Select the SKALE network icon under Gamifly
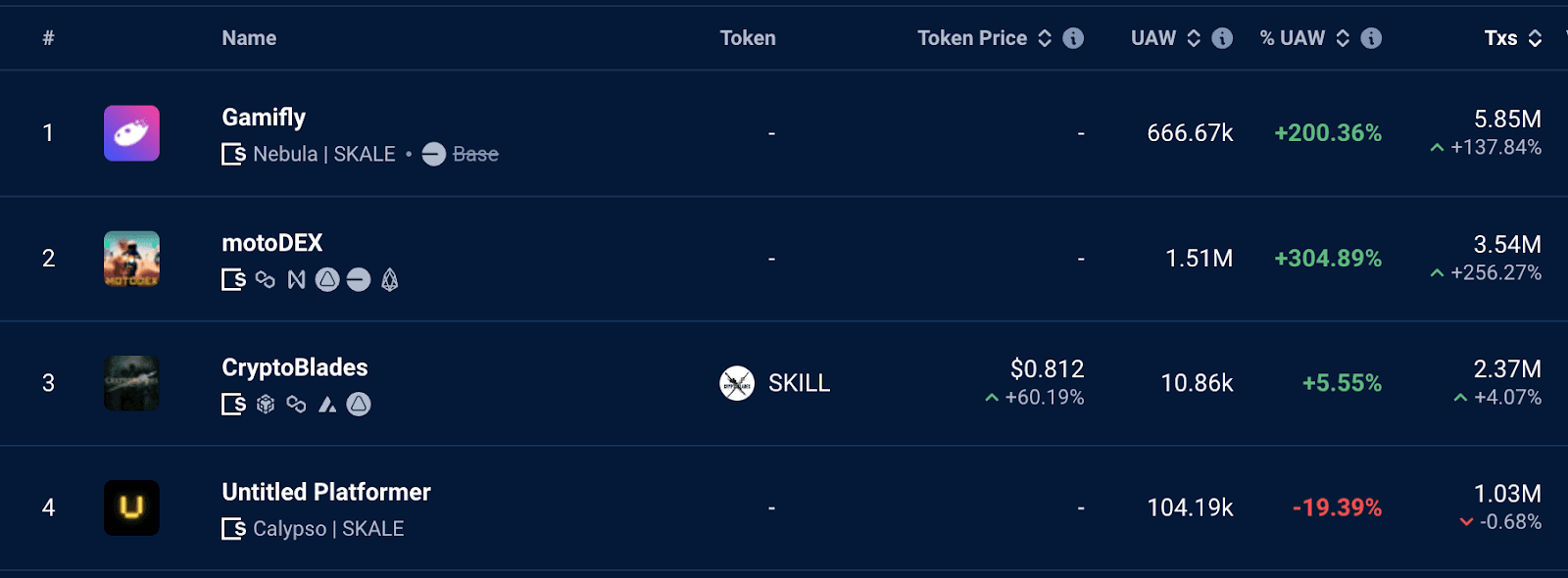This screenshot has width=1568, height=578. 235,154
